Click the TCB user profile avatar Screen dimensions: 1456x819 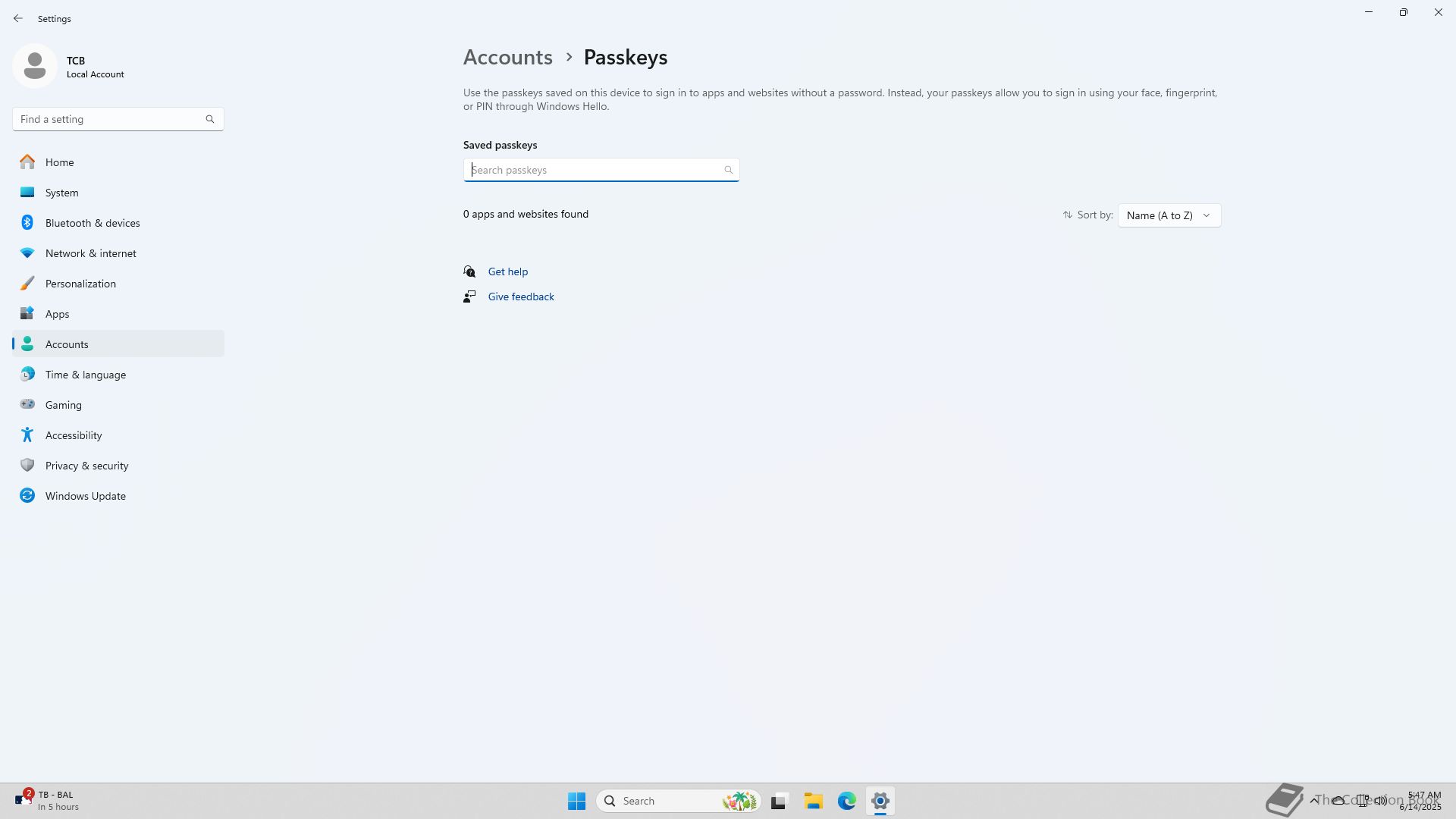point(35,66)
